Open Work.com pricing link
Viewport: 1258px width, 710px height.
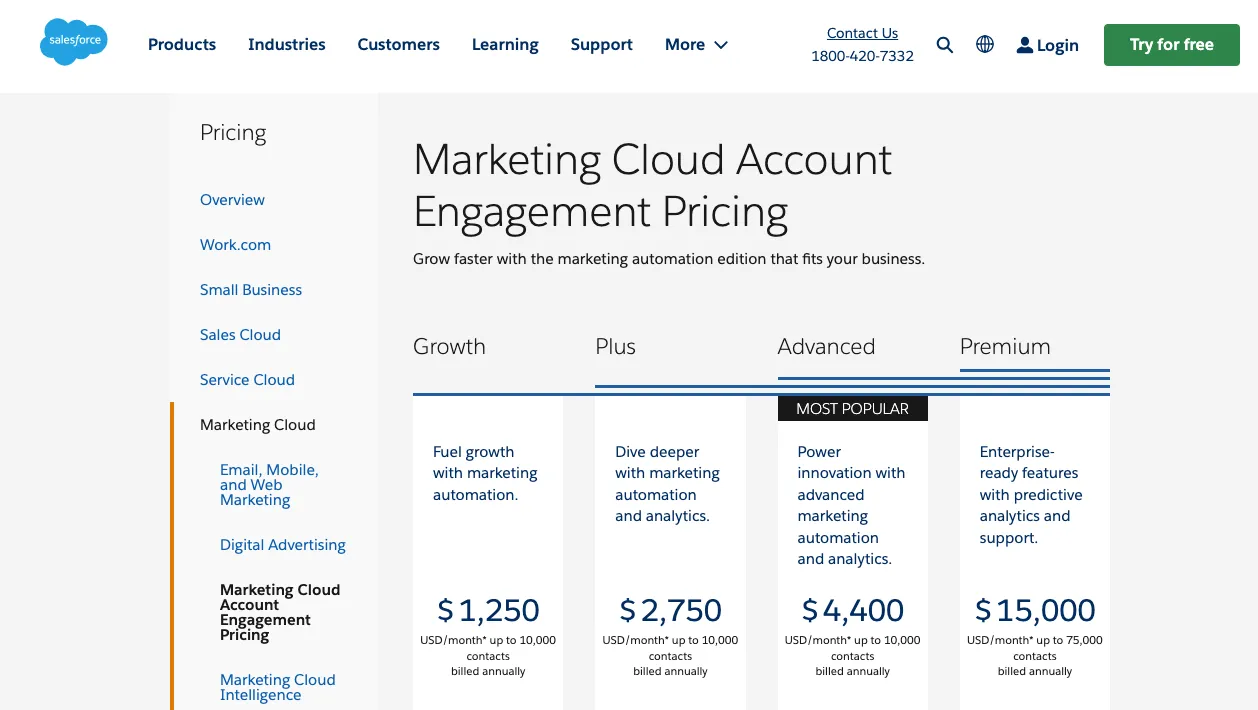point(235,245)
